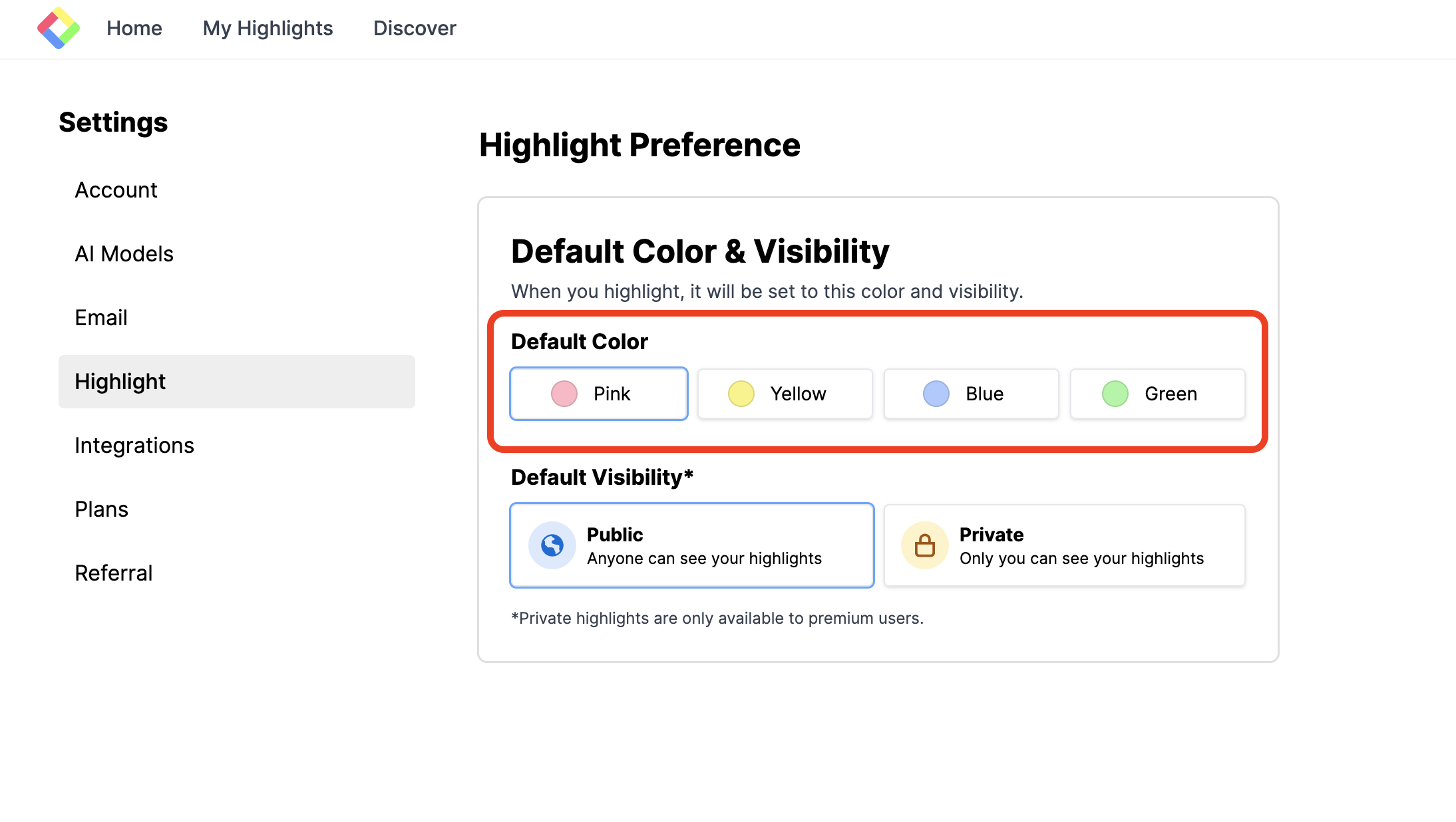Set default visibility to Private
1456x822 pixels.
pyautogui.click(x=1064, y=545)
